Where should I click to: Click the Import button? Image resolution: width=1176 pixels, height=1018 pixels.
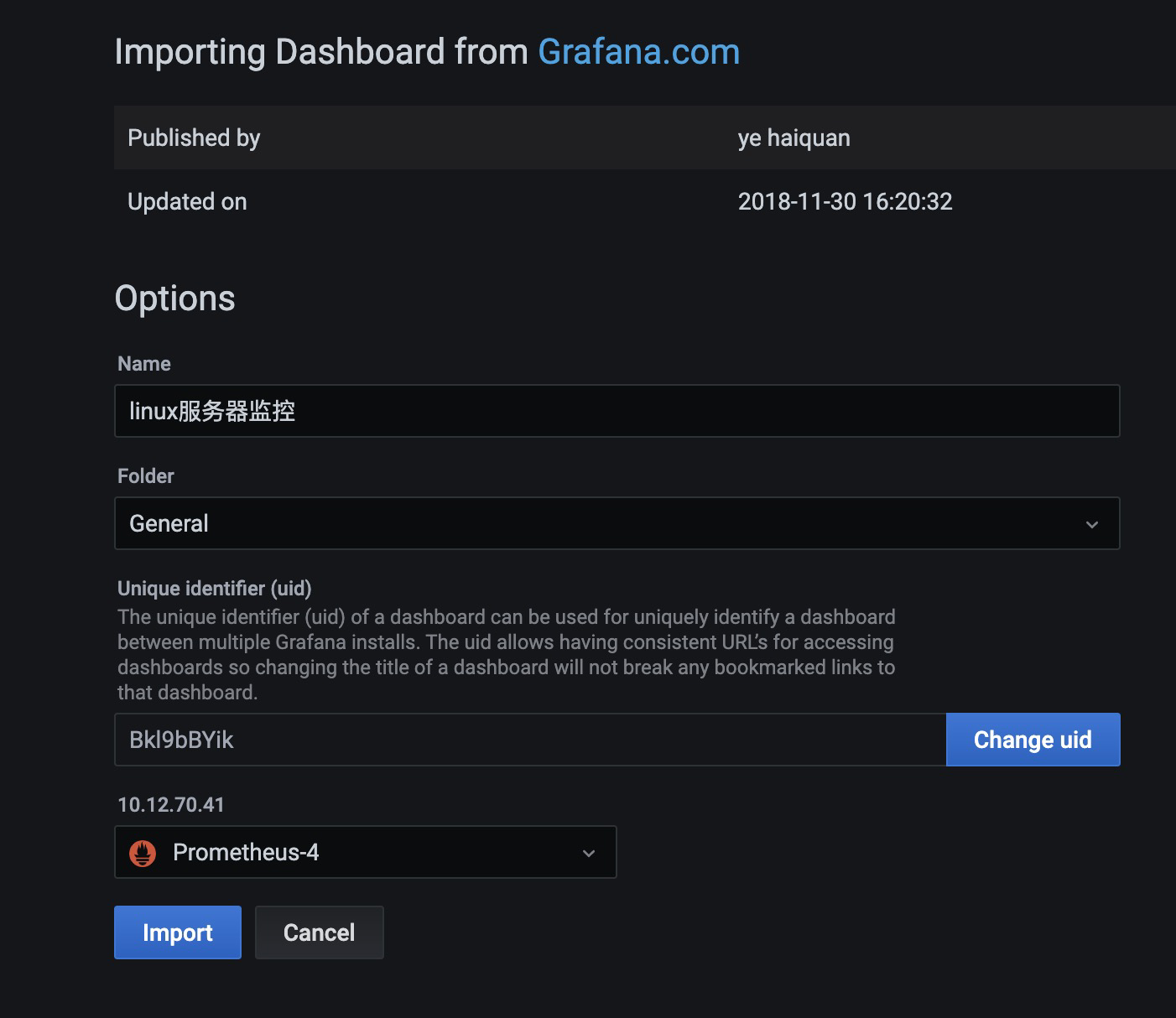tap(178, 932)
